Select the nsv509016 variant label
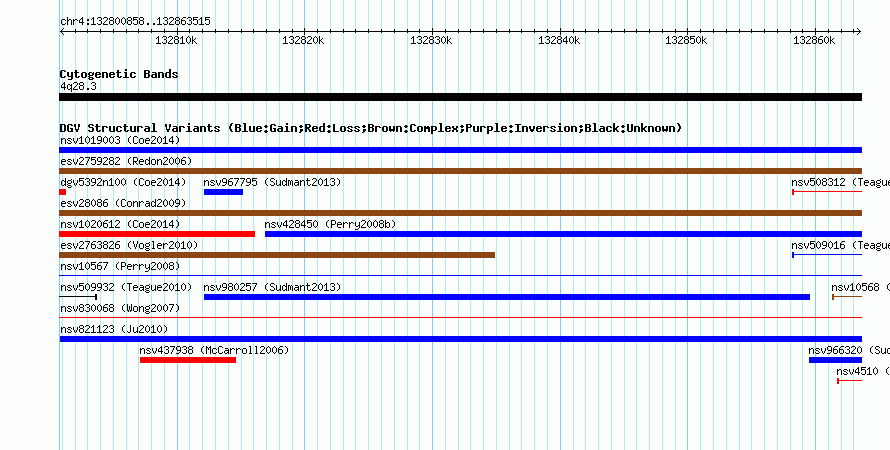Screen dimensions: 890x450 [841, 245]
